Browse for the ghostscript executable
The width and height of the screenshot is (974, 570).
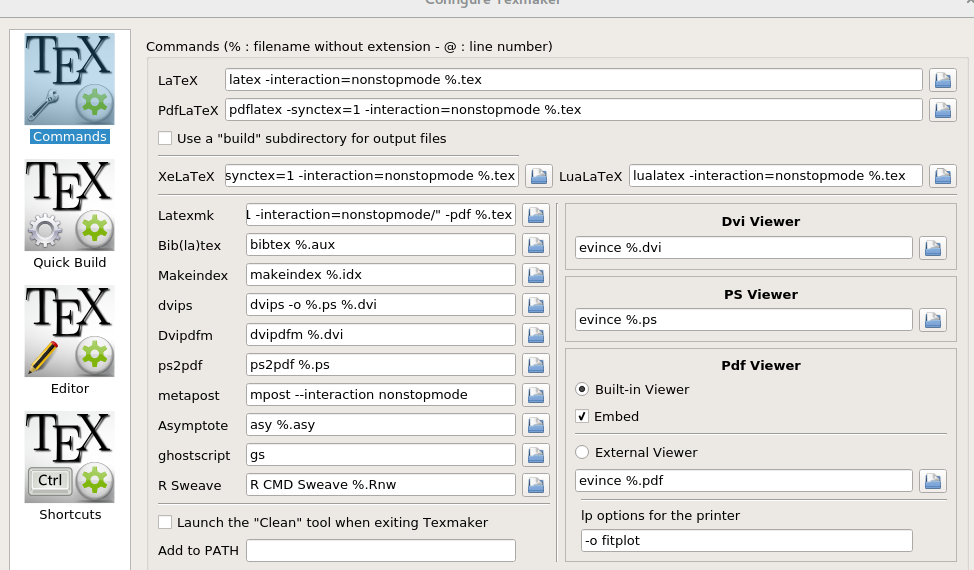(535, 455)
